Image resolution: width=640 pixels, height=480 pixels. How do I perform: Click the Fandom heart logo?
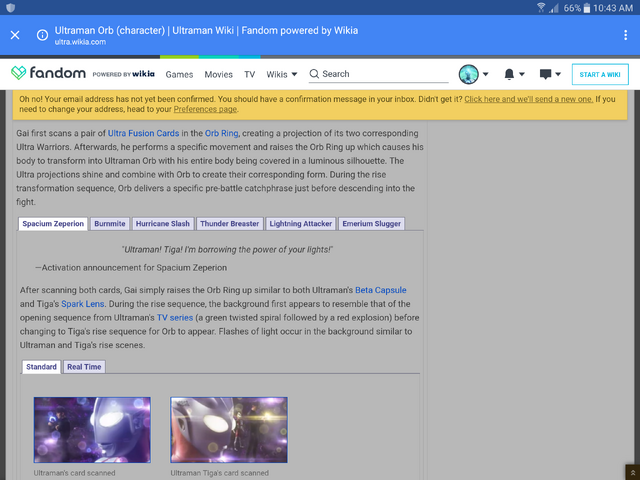tap(18, 73)
